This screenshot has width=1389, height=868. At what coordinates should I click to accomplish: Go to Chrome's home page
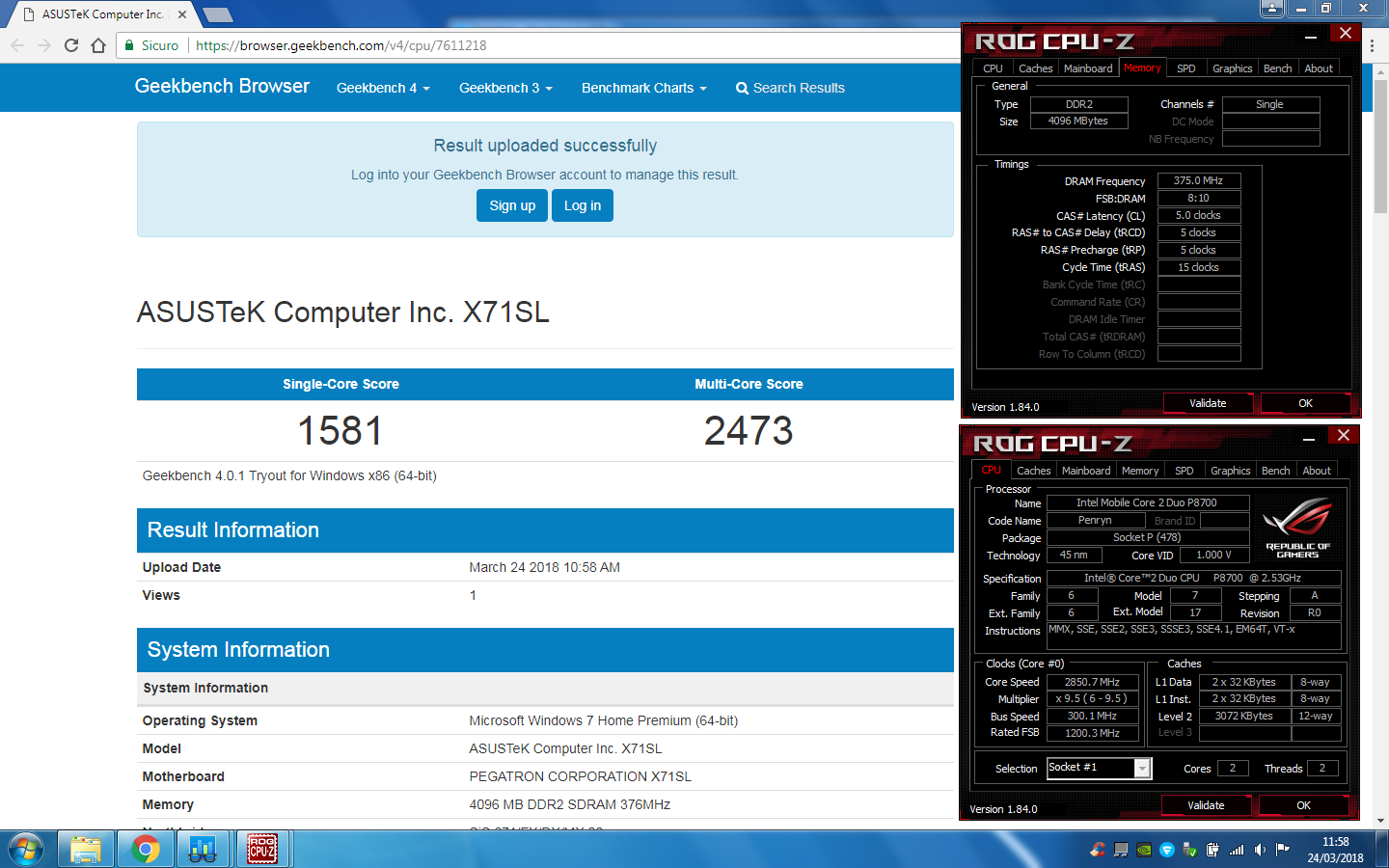pos(98,45)
